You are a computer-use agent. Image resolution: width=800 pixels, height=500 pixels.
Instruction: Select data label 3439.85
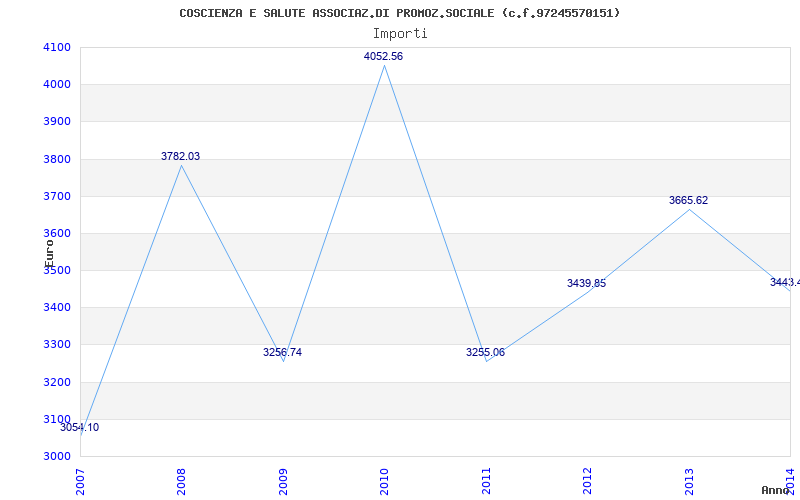(x=586, y=283)
